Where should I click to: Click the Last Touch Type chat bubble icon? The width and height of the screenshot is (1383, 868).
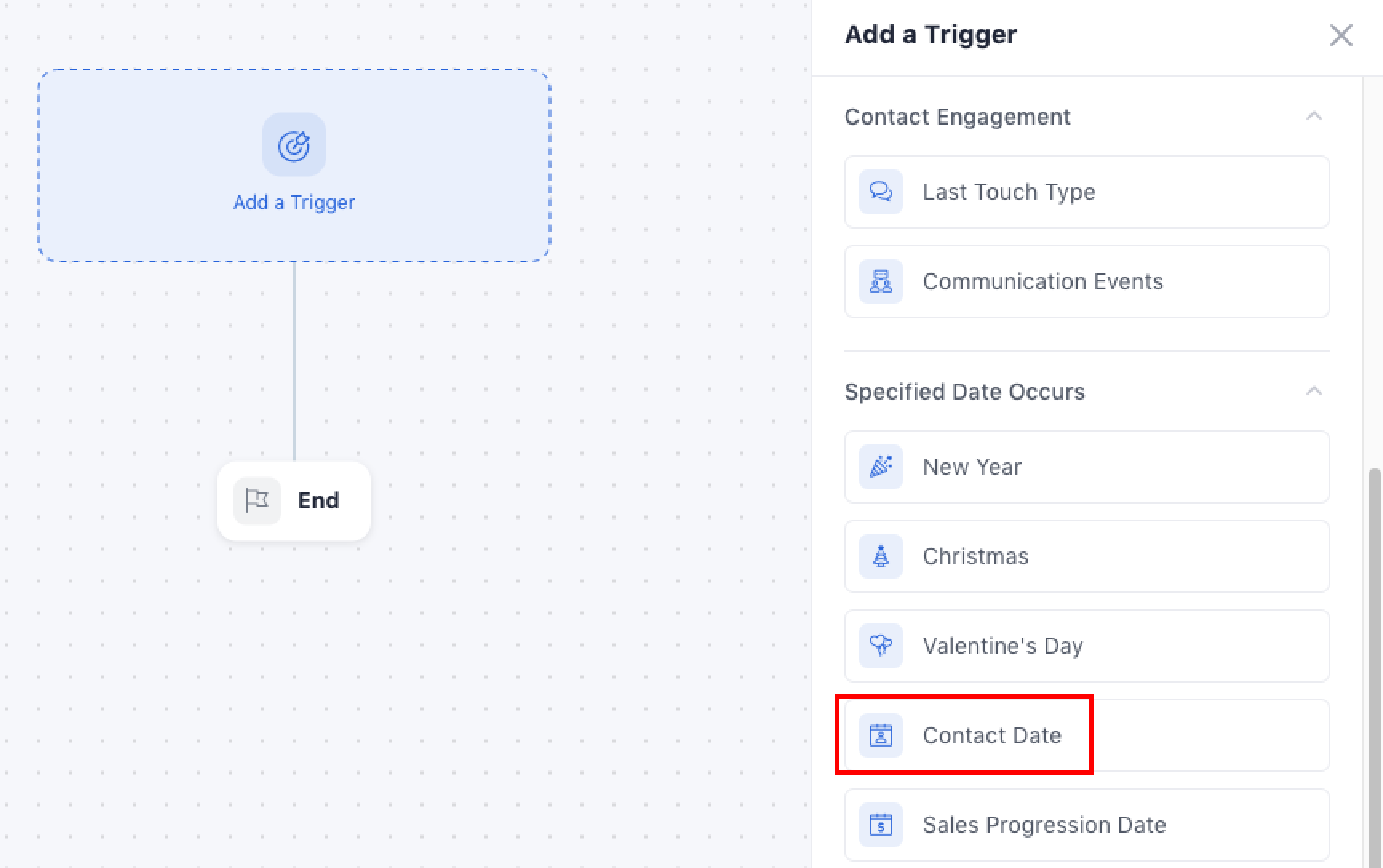(x=881, y=192)
